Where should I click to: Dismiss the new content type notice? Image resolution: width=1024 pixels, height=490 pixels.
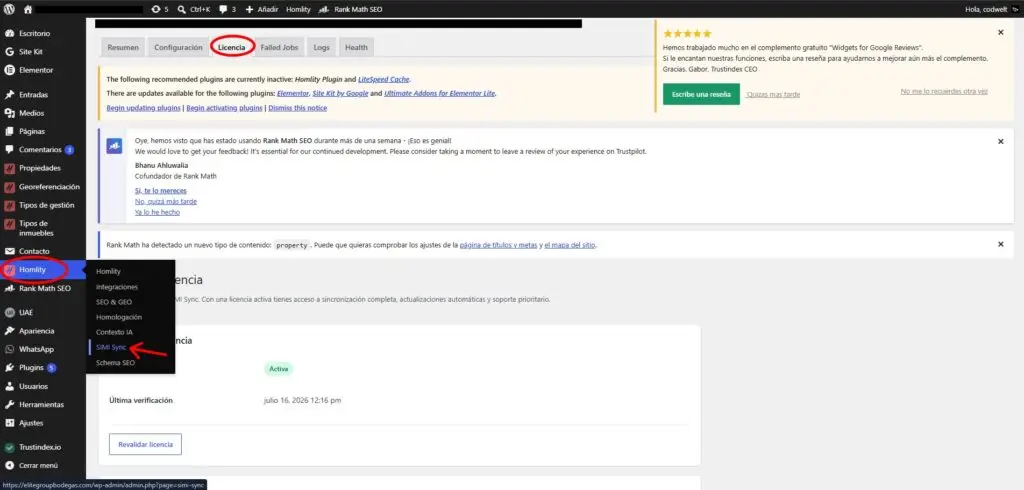[x=1000, y=244]
